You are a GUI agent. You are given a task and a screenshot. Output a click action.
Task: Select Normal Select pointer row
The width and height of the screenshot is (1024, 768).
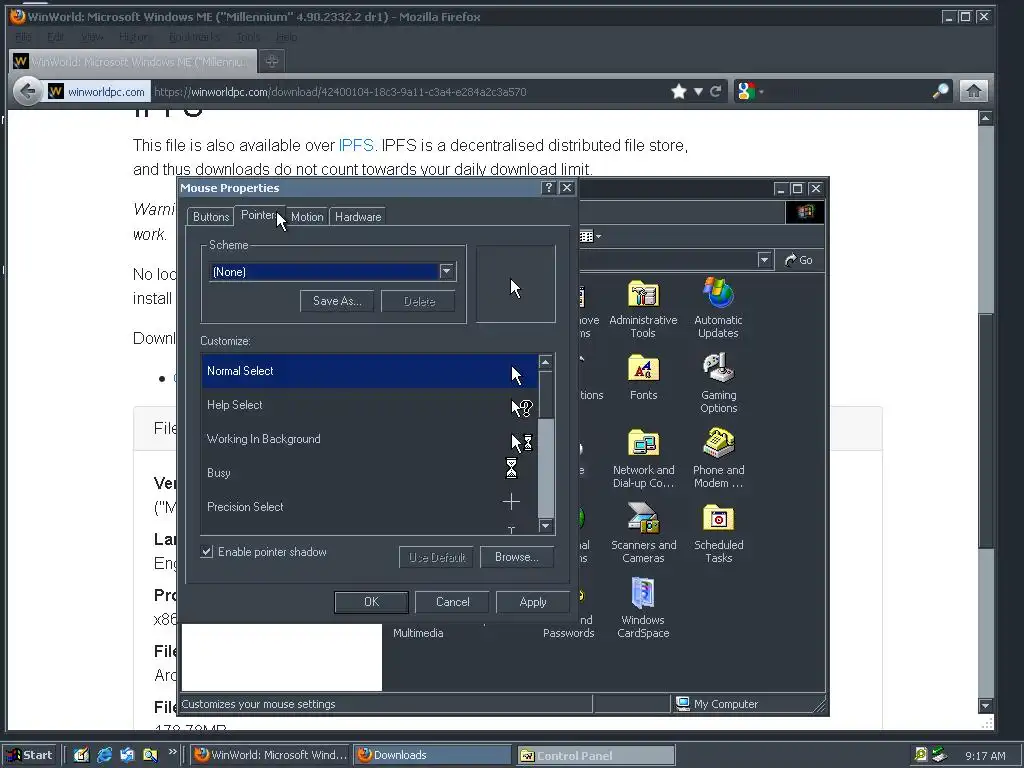coord(370,371)
